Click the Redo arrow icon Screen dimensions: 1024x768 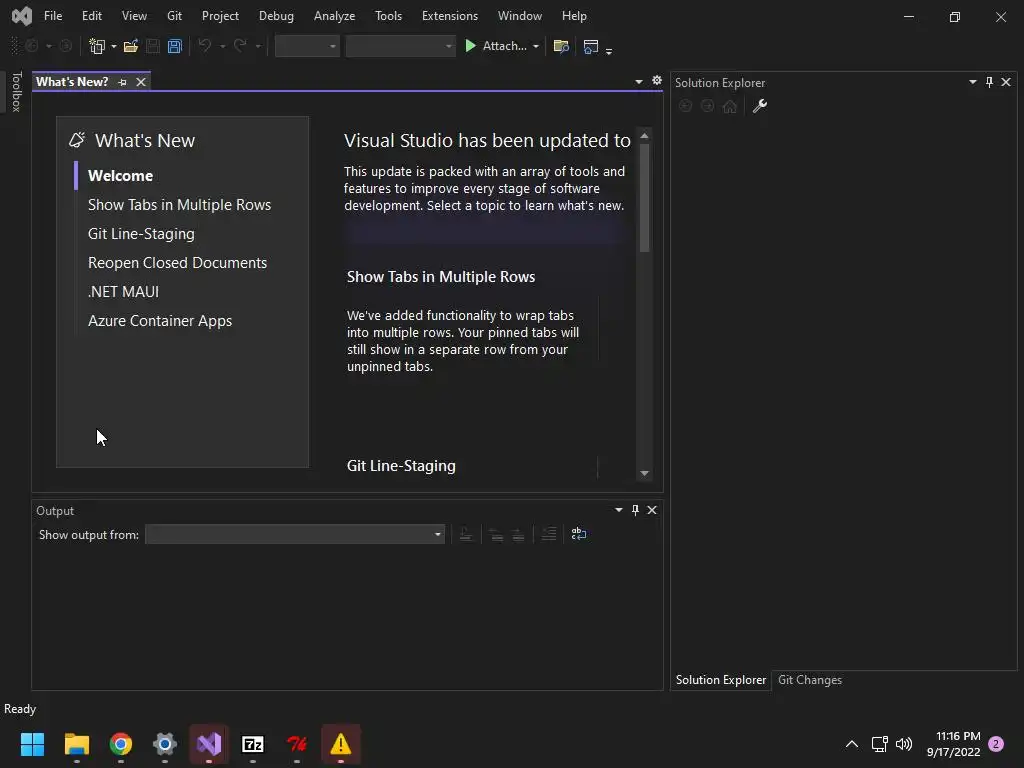[x=240, y=46]
